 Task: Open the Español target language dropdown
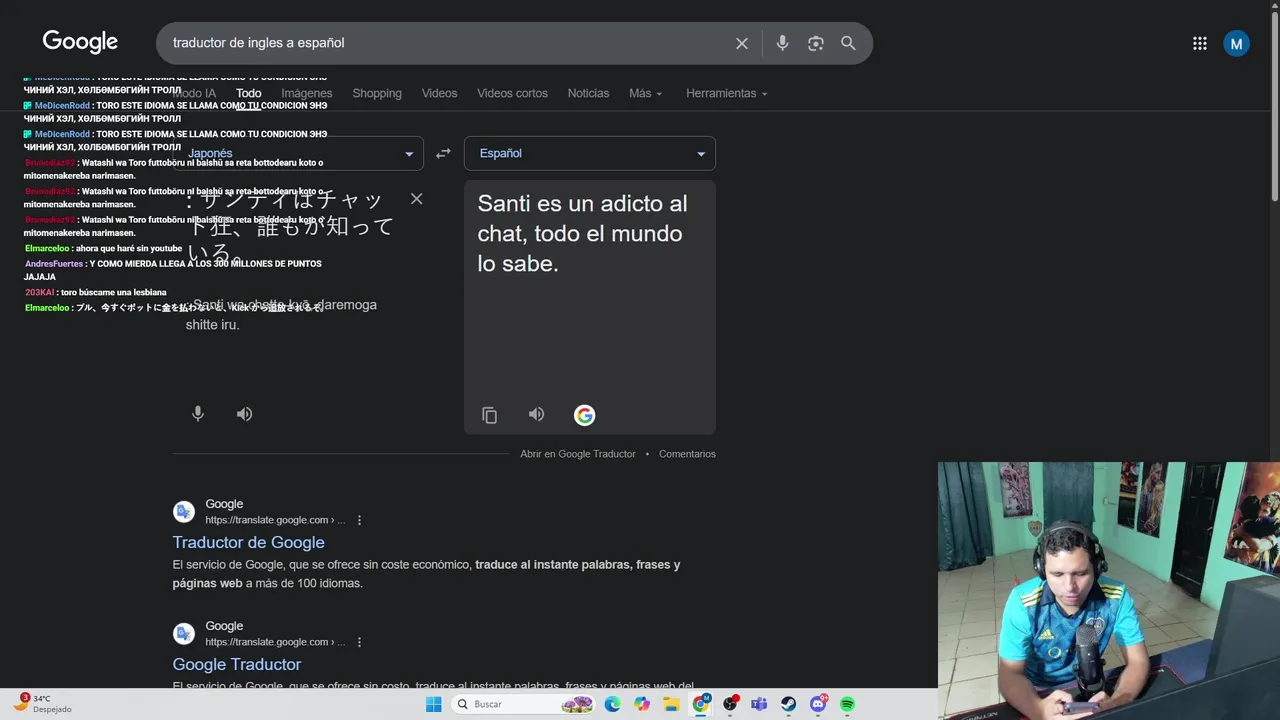tap(590, 153)
